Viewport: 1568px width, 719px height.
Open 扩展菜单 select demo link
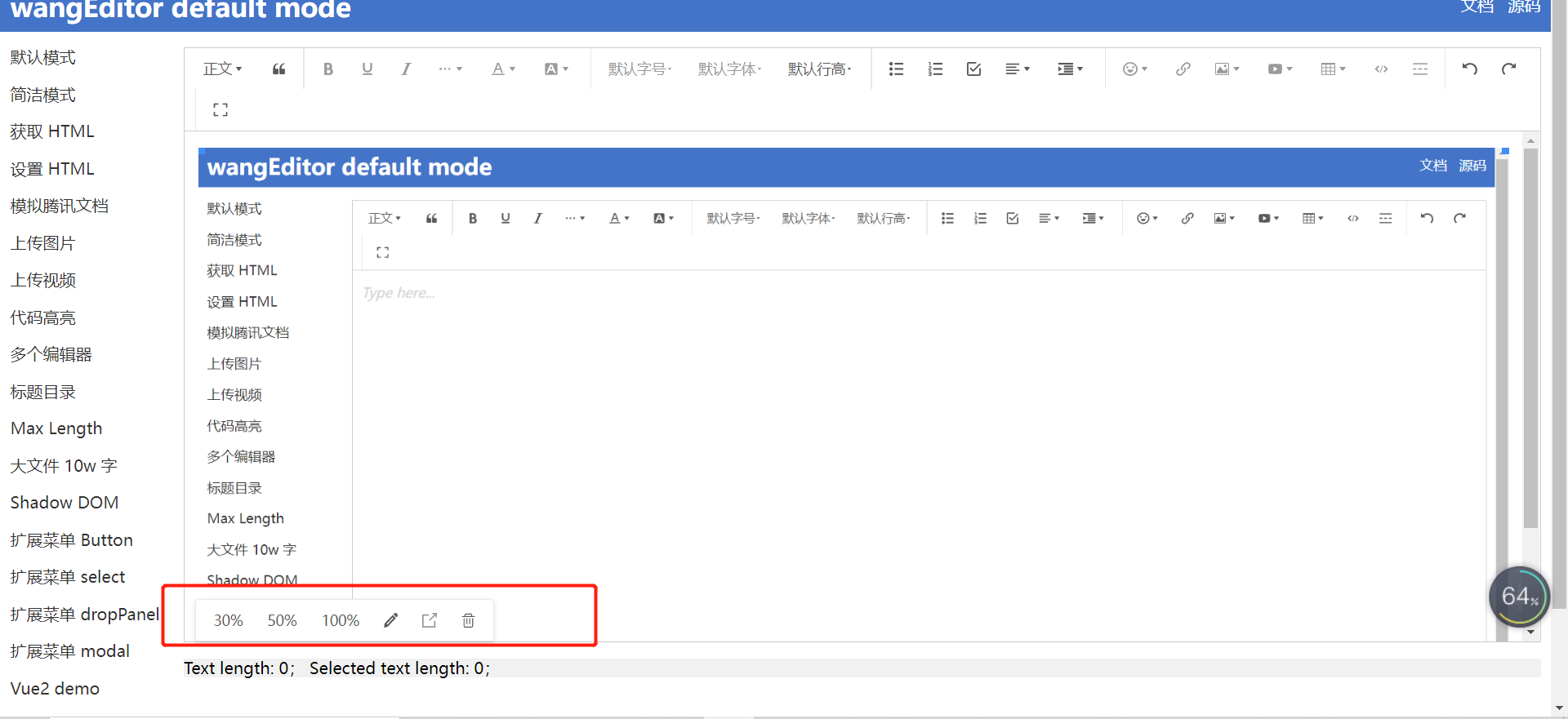68,577
